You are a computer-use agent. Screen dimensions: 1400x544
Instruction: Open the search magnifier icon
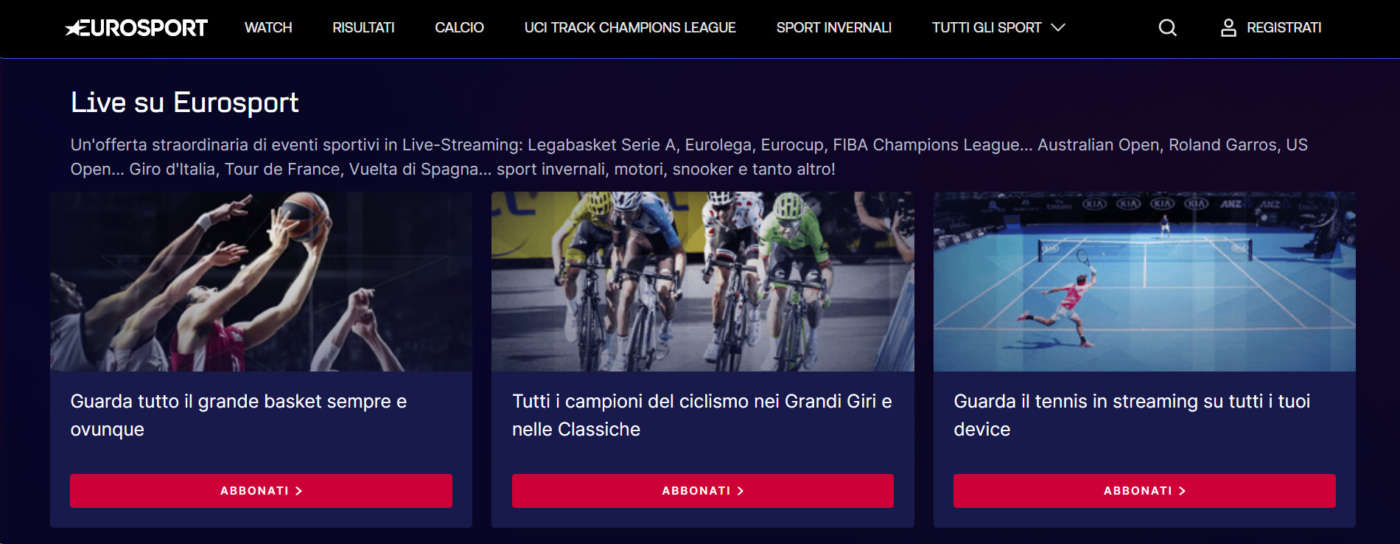click(1167, 28)
